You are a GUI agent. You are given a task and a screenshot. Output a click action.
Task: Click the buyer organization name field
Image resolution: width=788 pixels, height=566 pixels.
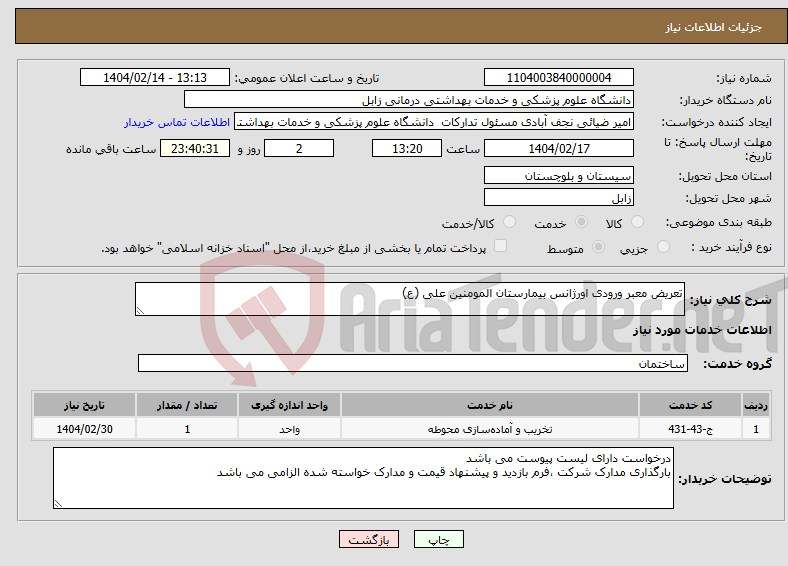[409, 100]
